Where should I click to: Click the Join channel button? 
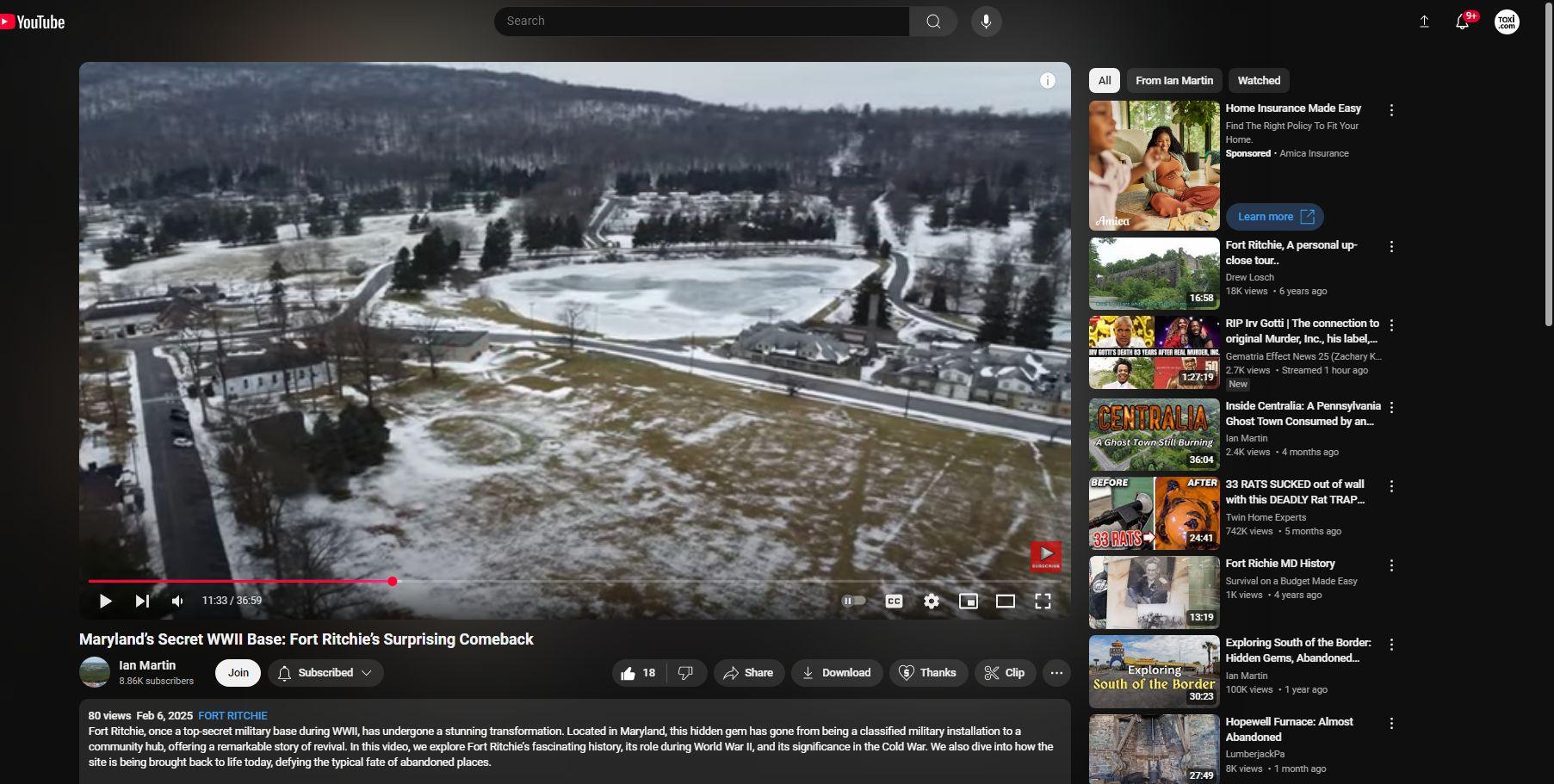tap(238, 673)
